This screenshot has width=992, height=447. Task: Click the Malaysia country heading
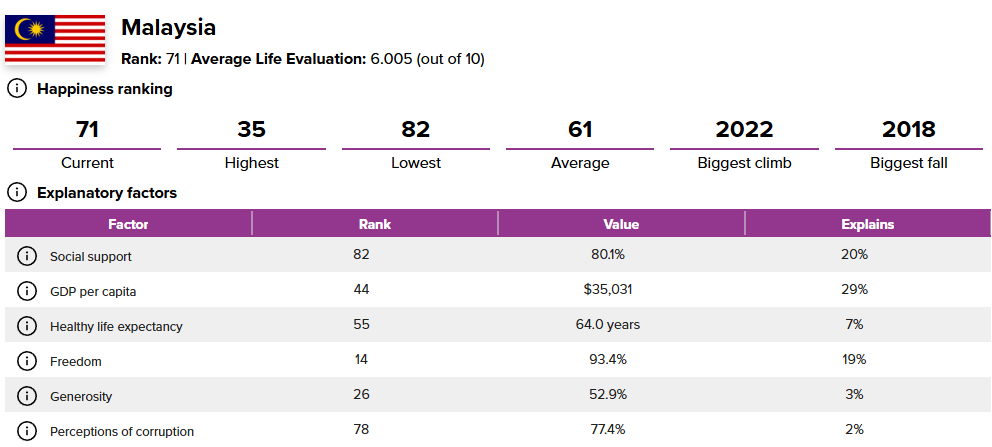click(x=168, y=27)
